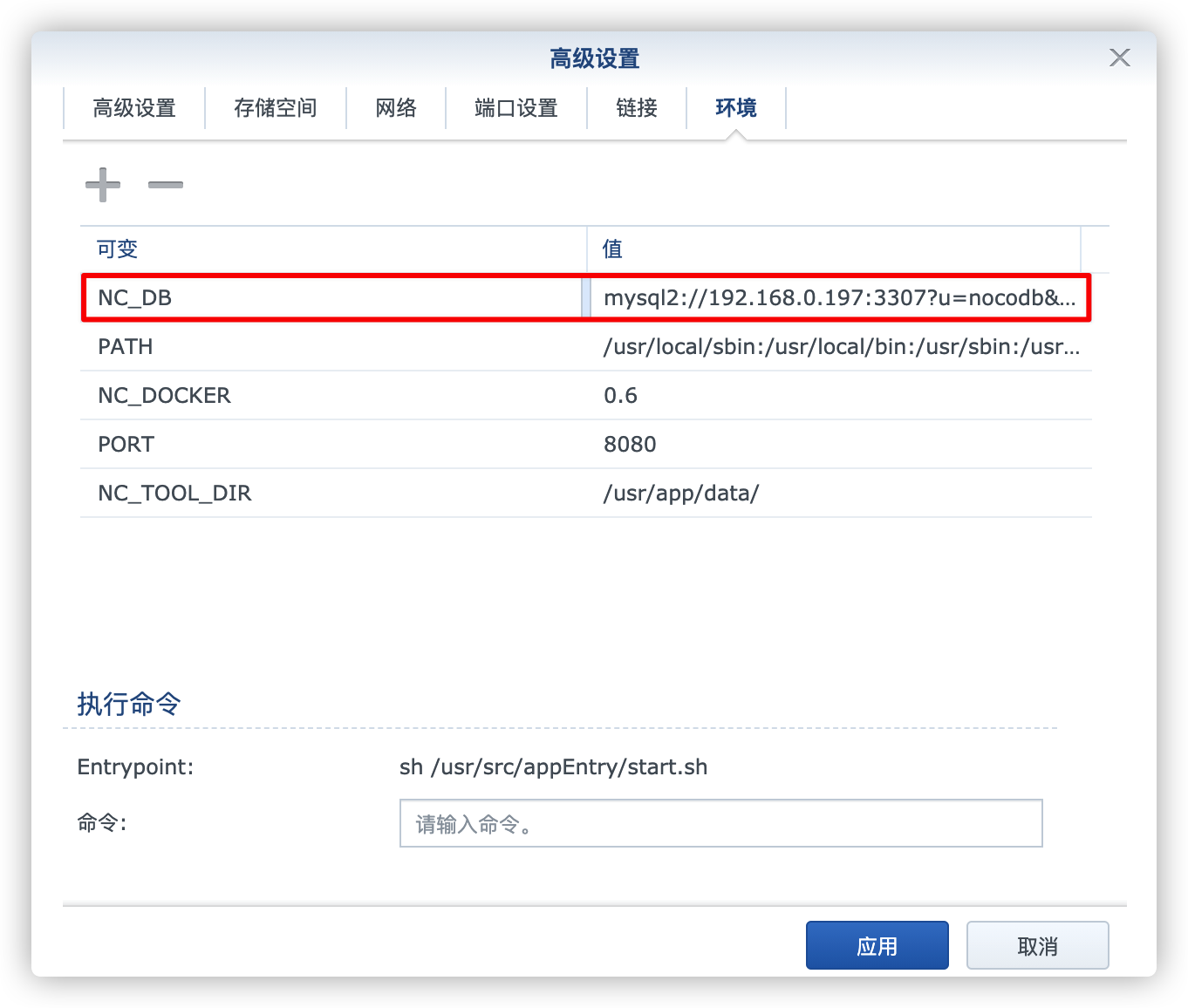Close the 高级设置 dialog

[1120, 58]
